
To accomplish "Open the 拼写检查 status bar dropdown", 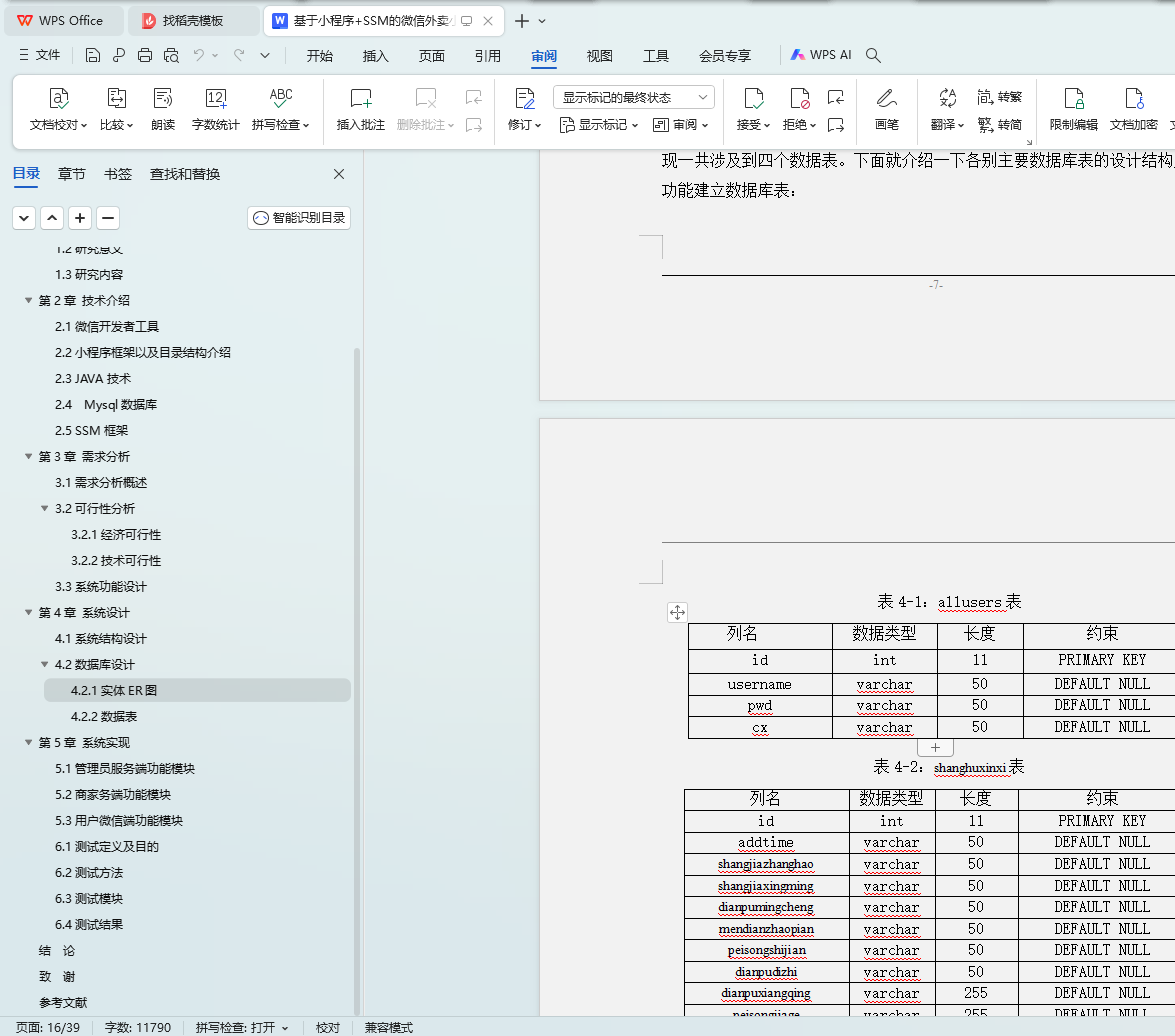I will [285, 1028].
